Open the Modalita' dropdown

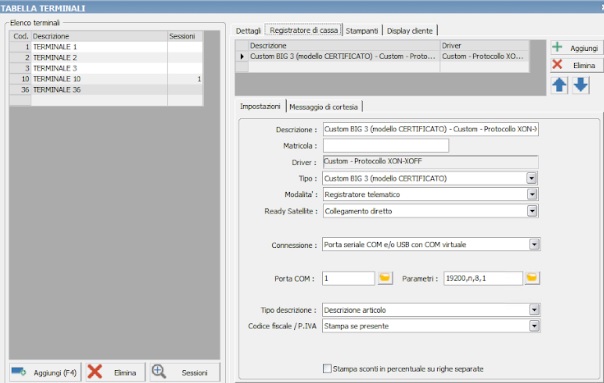tap(532, 195)
